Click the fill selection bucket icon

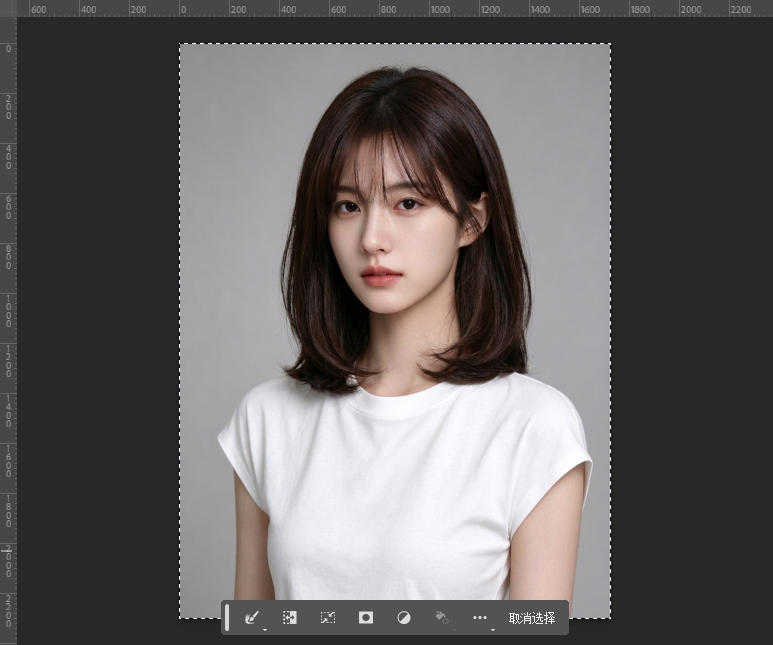442,617
